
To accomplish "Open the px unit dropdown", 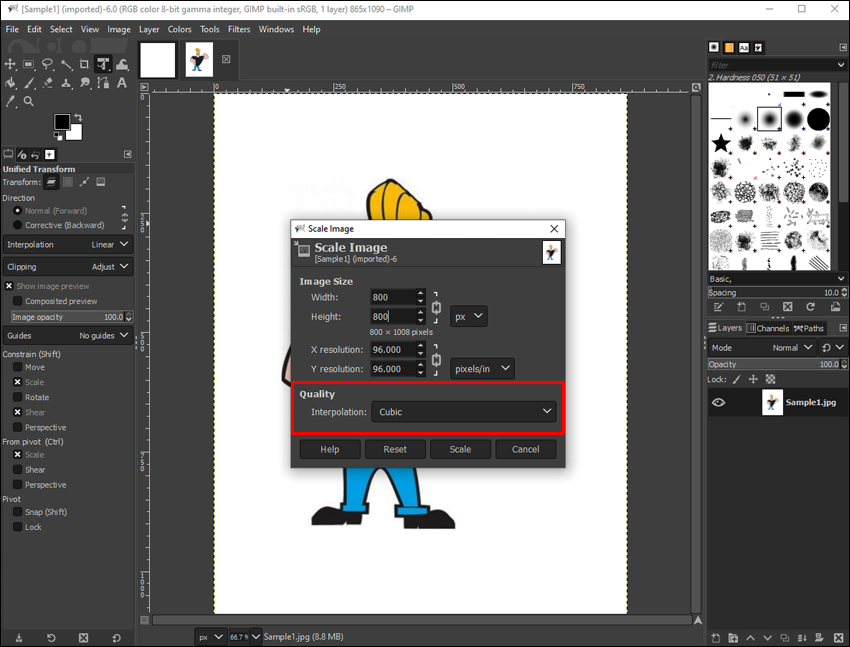I will [468, 316].
